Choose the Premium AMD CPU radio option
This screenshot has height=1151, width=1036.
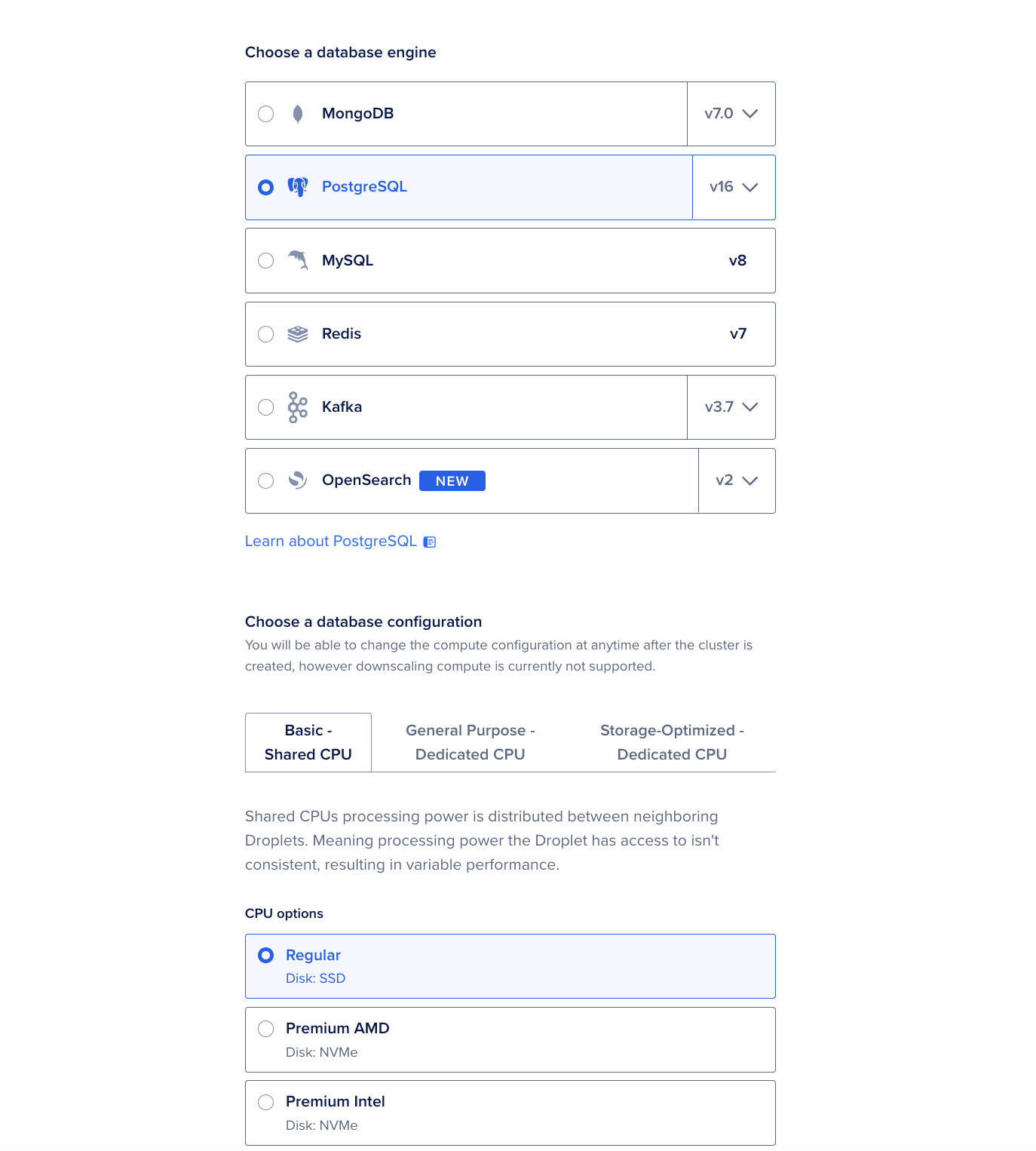coord(266,1029)
